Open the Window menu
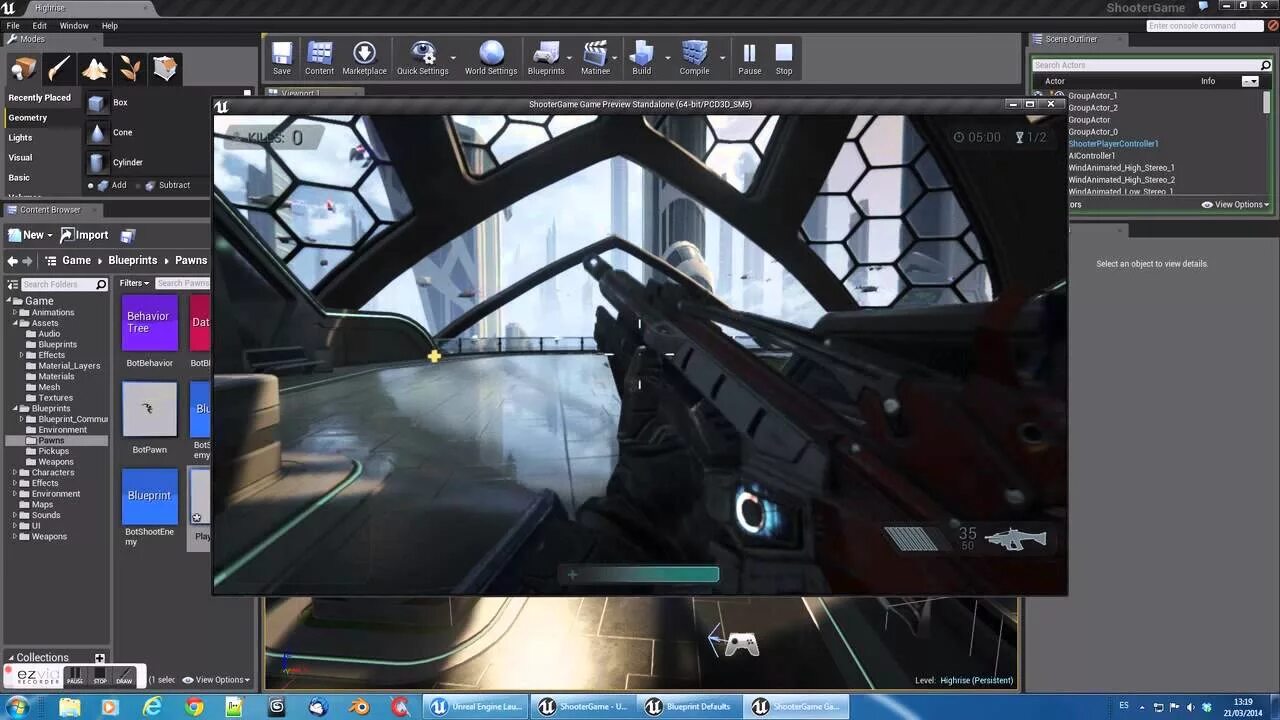Viewport: 1280px width, 720px height. point(74,25)
